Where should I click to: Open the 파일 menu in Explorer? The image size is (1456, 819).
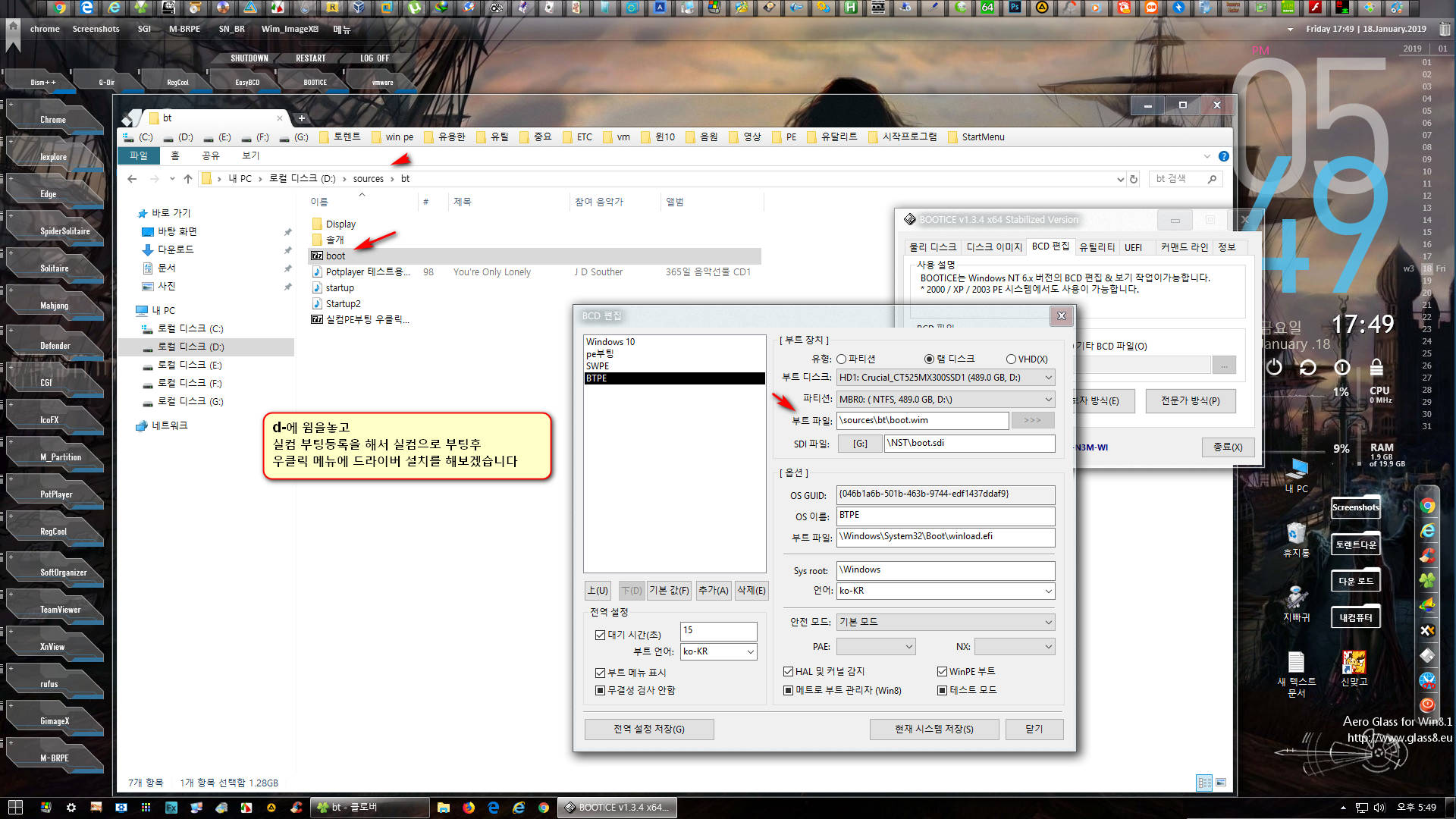[x=139, y=156]
